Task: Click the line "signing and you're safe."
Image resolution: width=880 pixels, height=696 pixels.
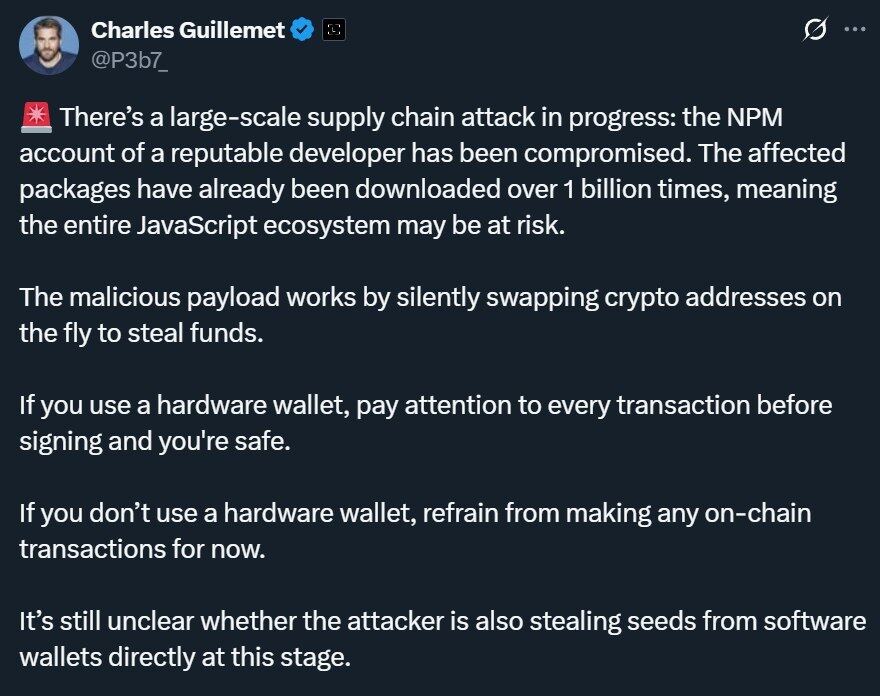Action: (x=155, y=441)
